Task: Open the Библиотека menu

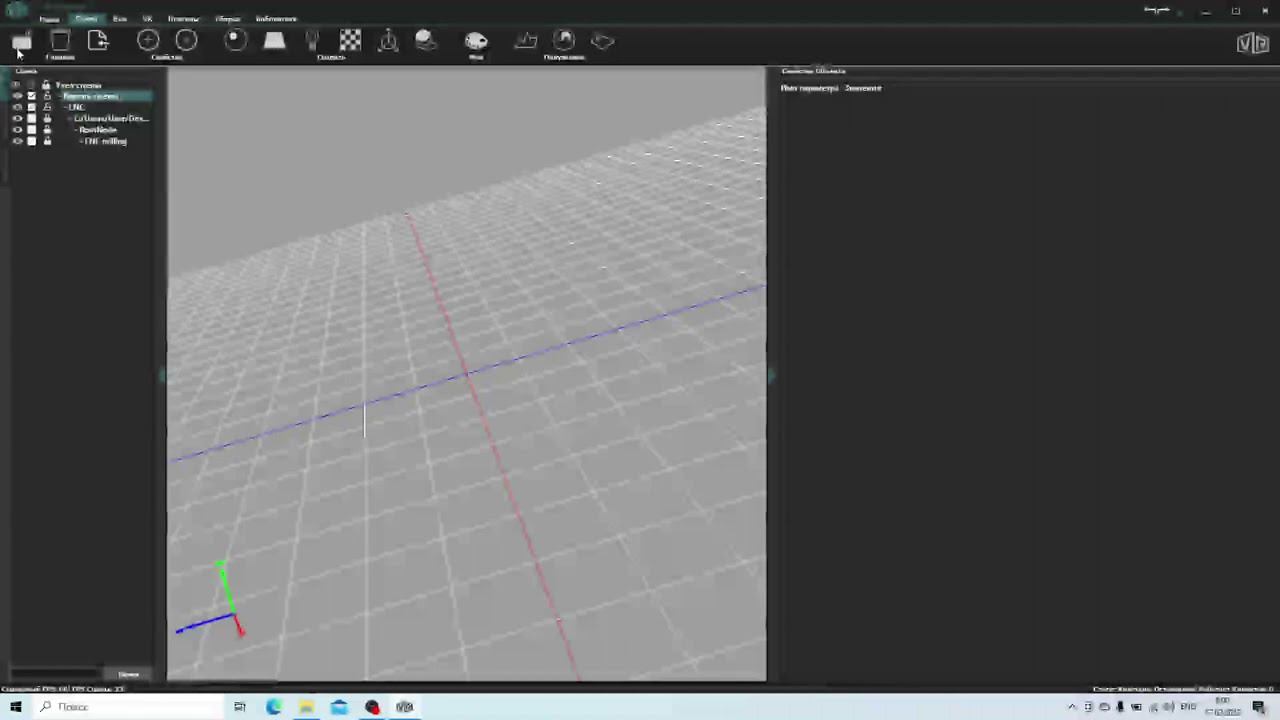Action: 276,19
